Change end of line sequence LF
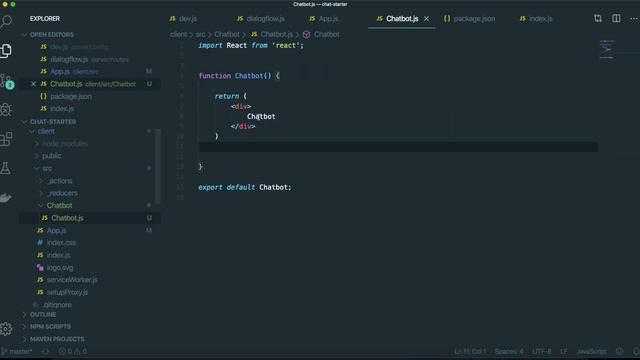Screen dimensions: 640x360 coord(564,351)
